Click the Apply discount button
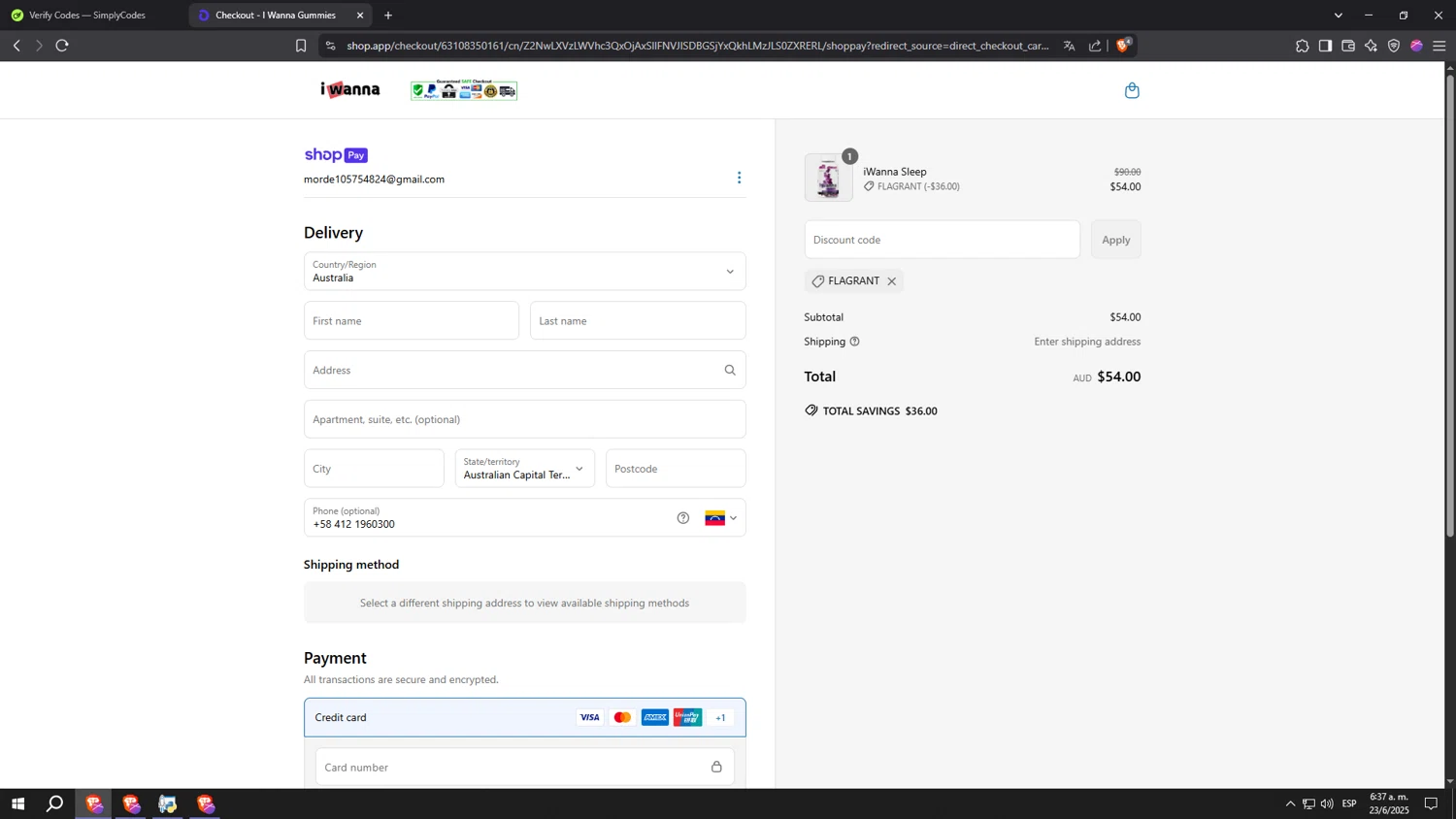 [1115, 240]
